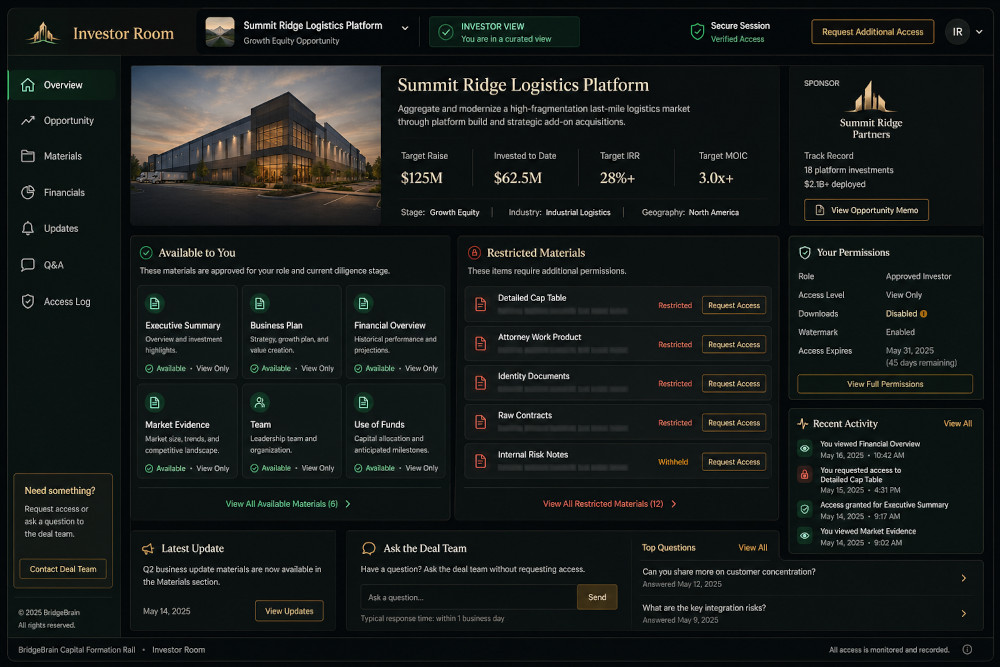Click the Detailed Cap Table file icon
This screenshot has width=1000, height=667.
click(481, 305)
